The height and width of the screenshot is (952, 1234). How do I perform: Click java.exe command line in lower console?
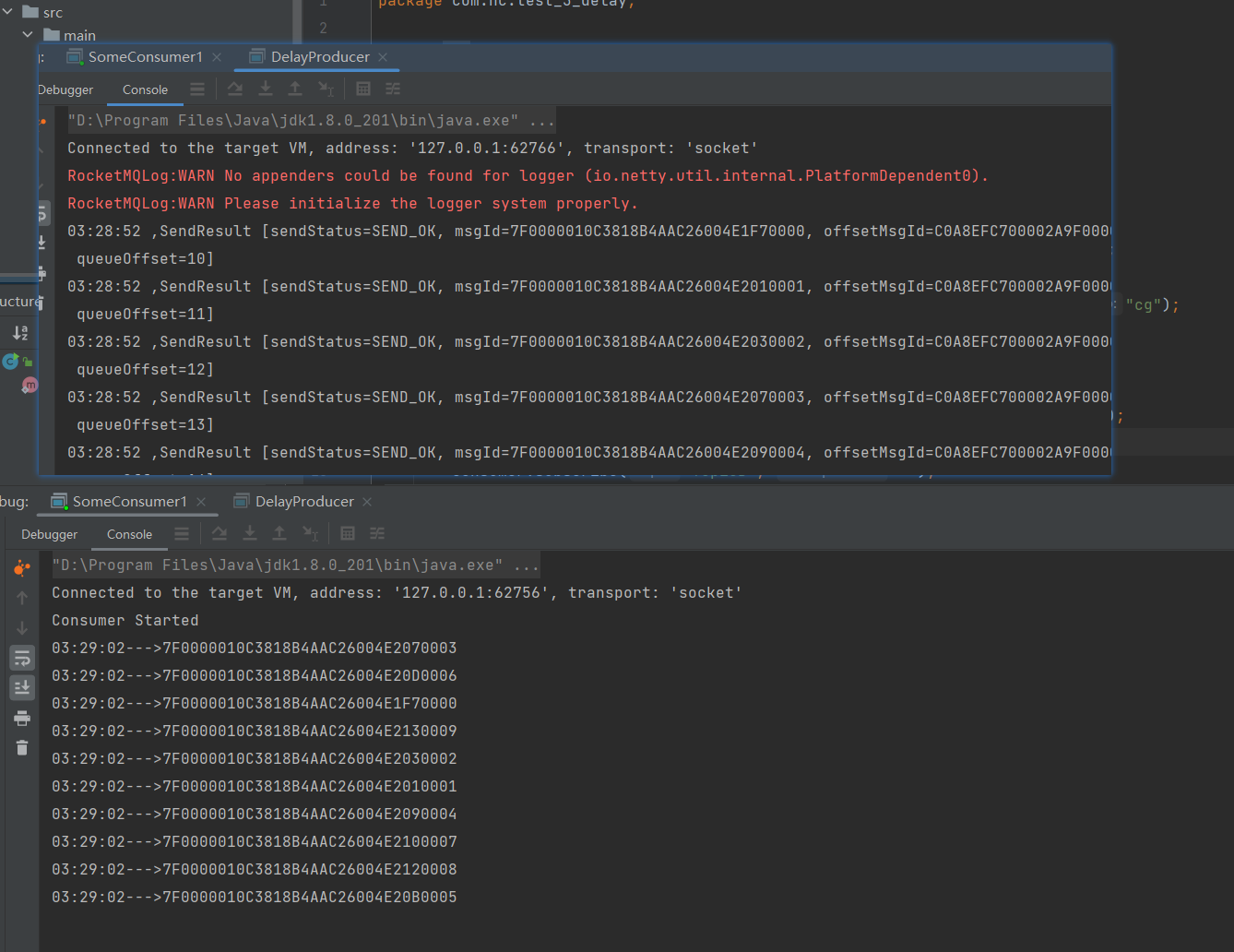[295, 565]
